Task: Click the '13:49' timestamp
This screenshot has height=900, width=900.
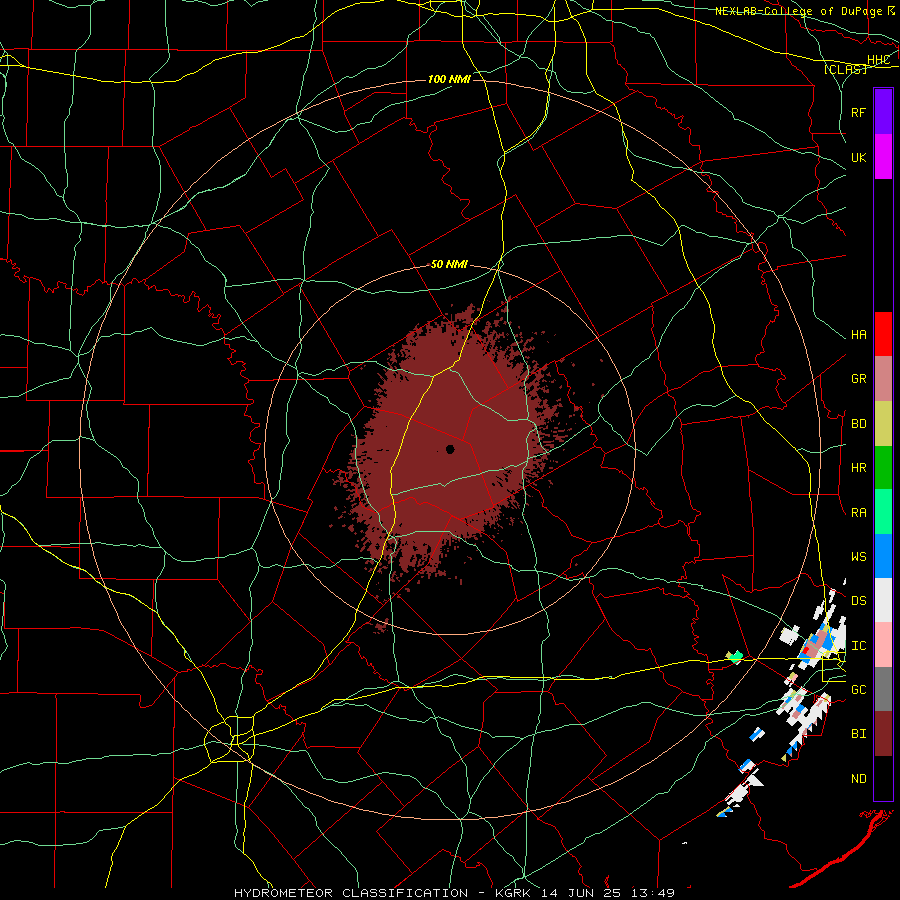Action: tap(654, 893)
